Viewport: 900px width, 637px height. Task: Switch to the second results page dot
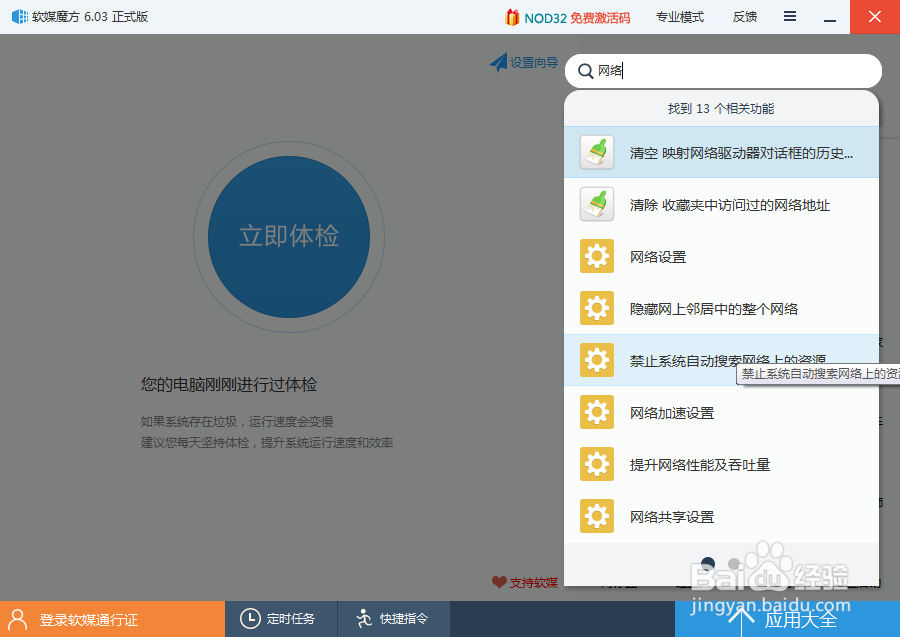734,563
